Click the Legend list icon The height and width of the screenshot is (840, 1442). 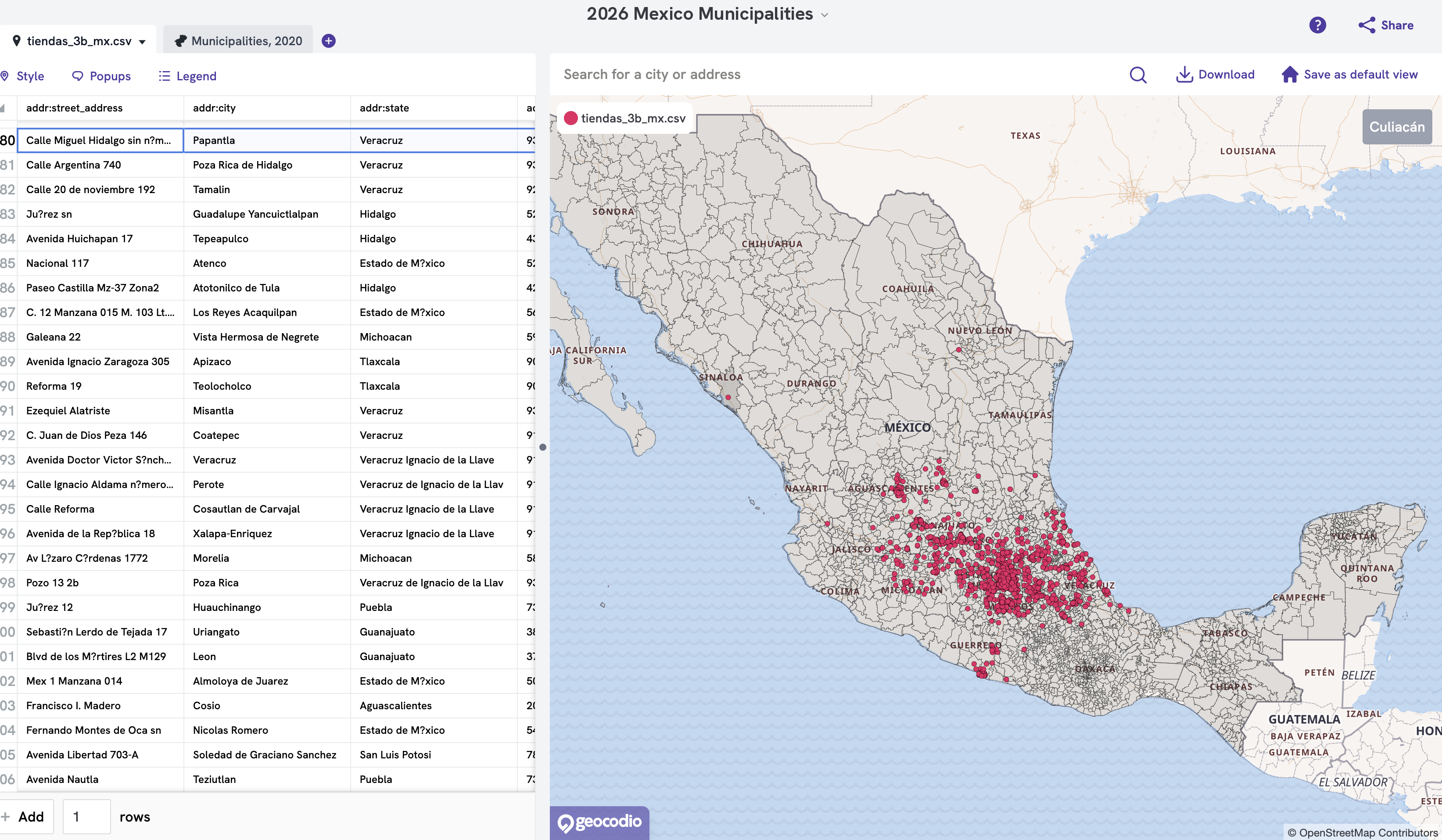(164, 75)
